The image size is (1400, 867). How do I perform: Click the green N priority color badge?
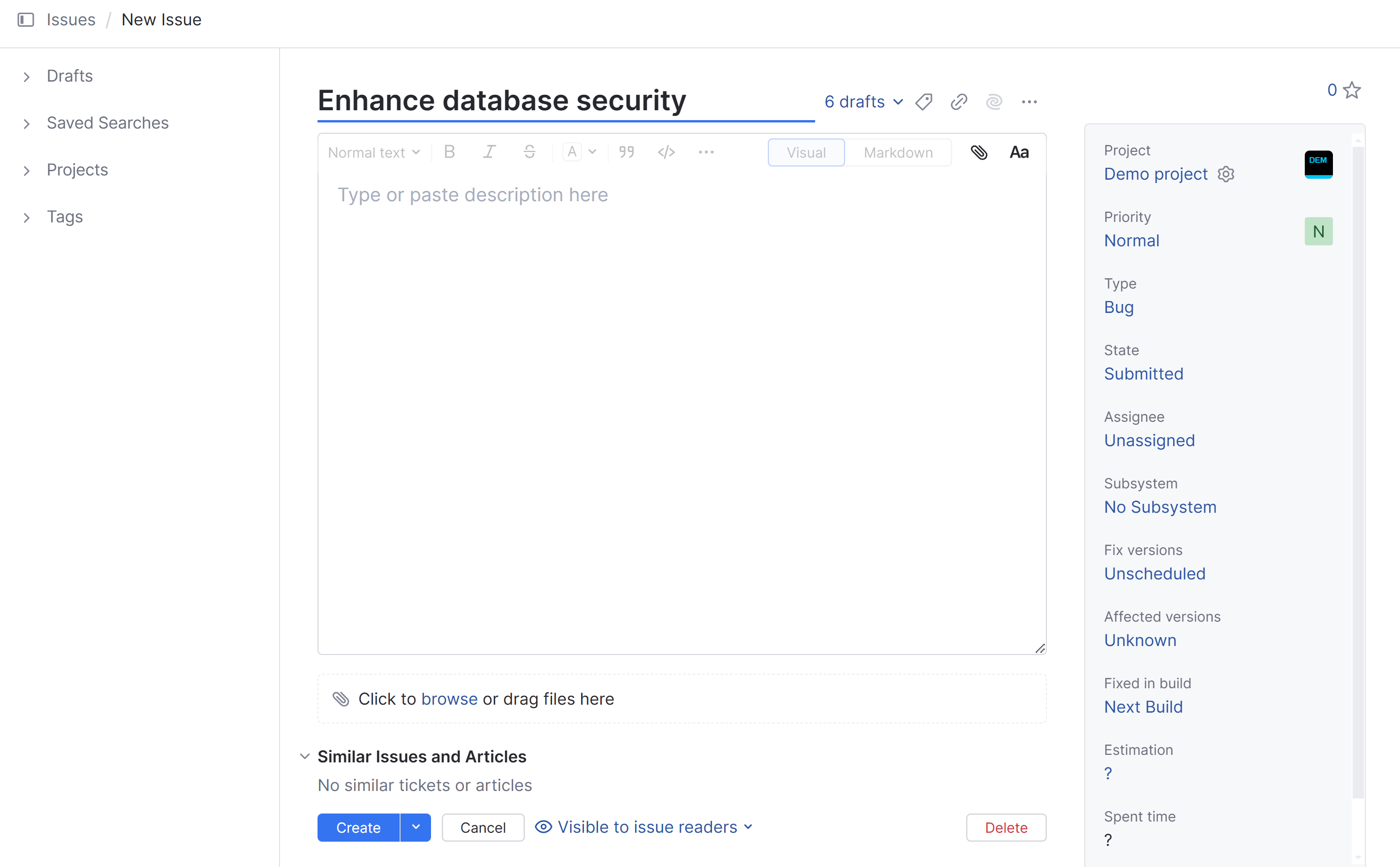(x=1318, y=232)
